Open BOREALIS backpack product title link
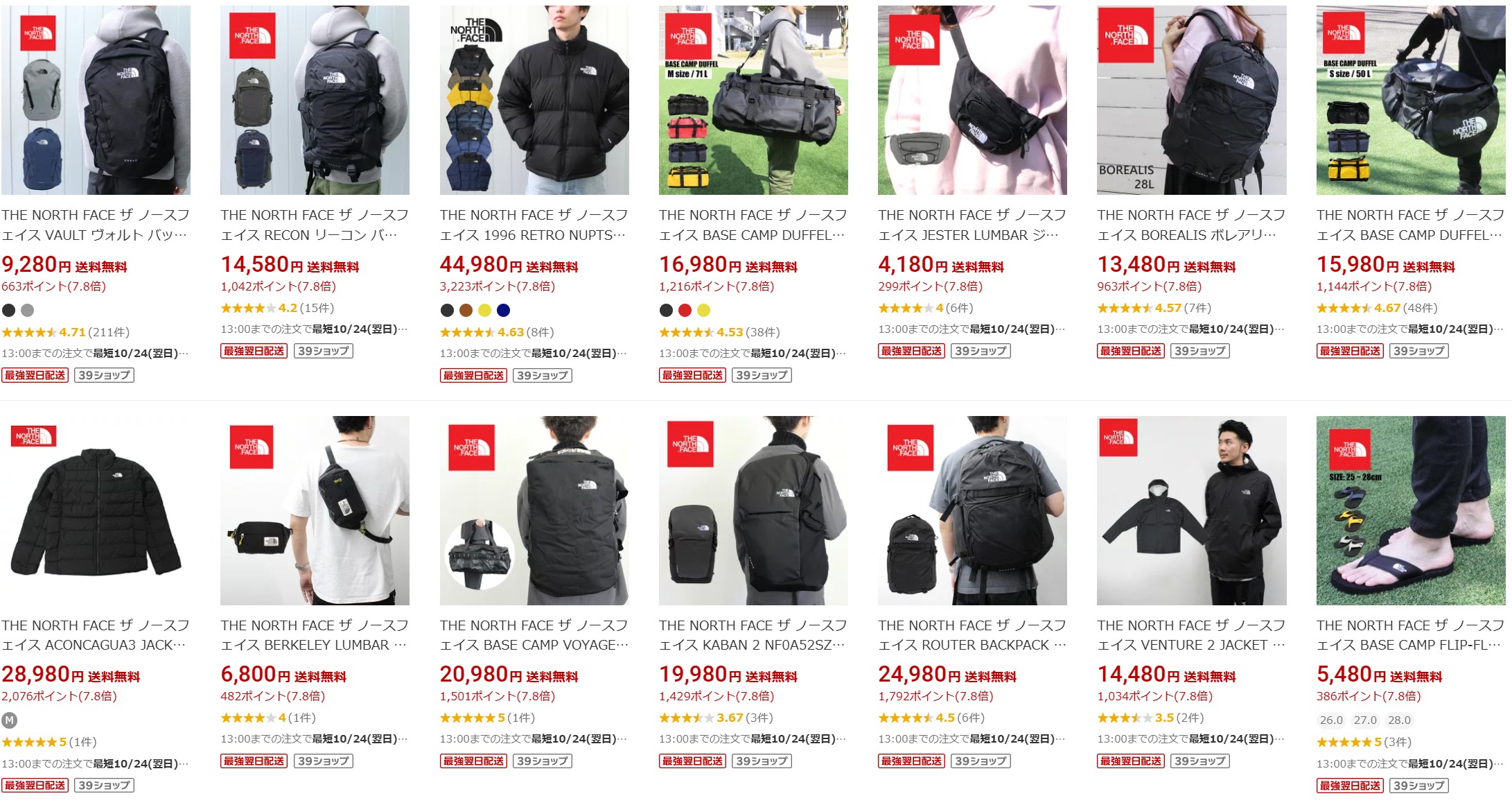 pos(1191,225)
